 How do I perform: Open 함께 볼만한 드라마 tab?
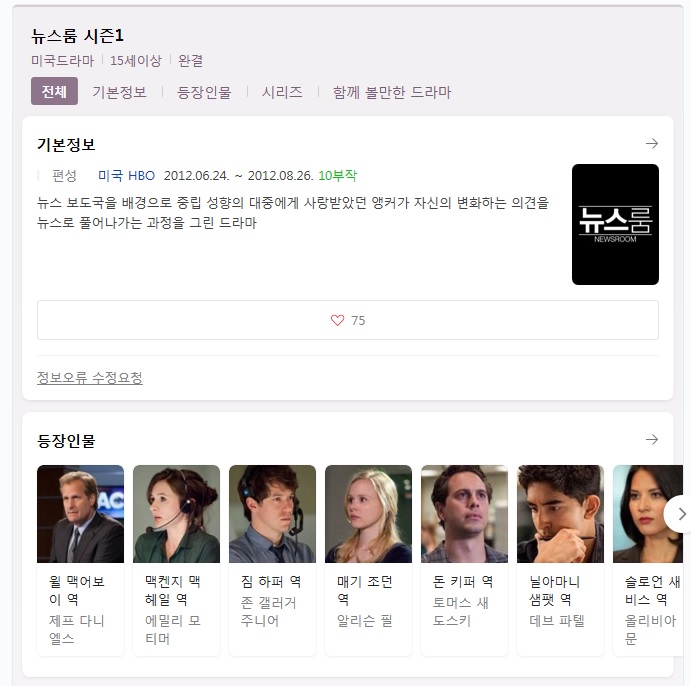[392, 92]
